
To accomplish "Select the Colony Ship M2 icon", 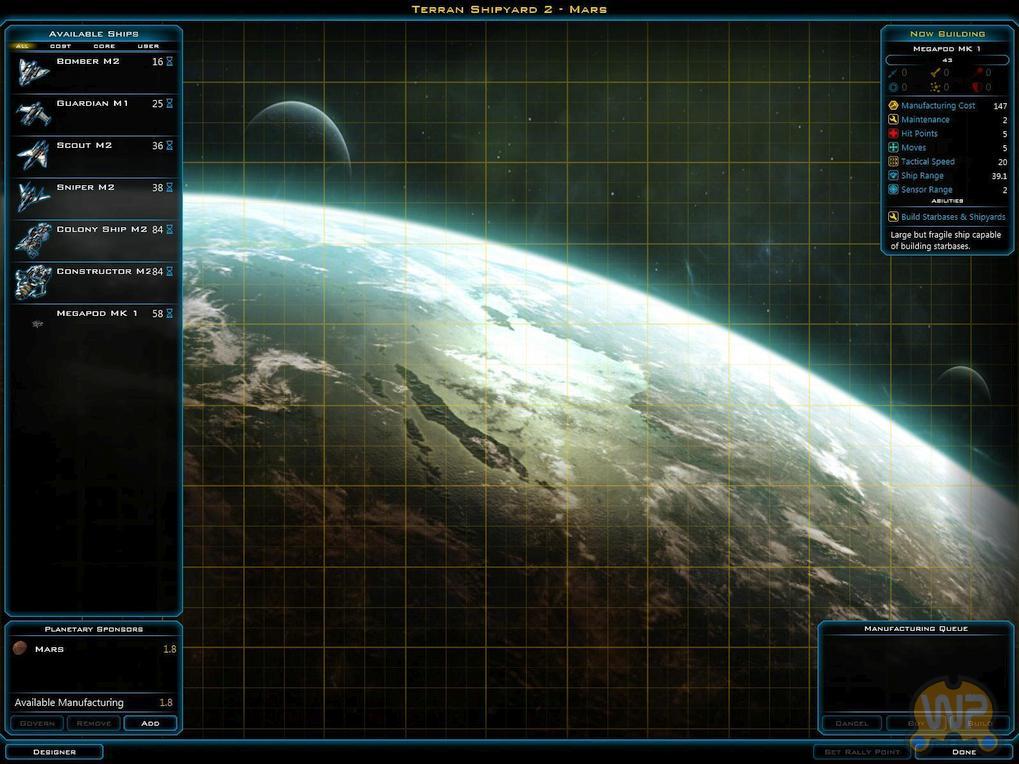I will [x=33, y=240].
